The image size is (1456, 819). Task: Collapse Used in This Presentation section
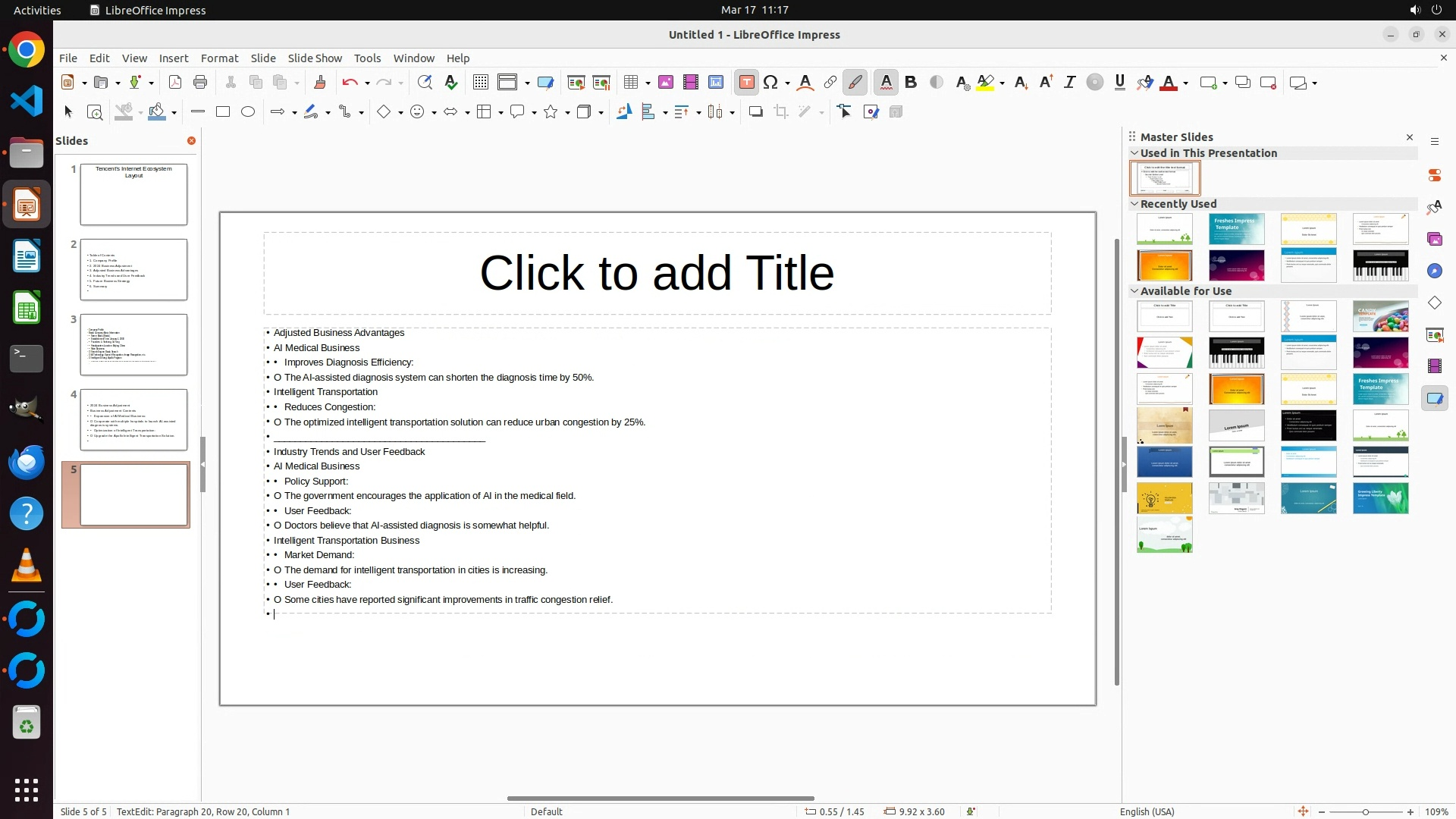(1134, 153)
